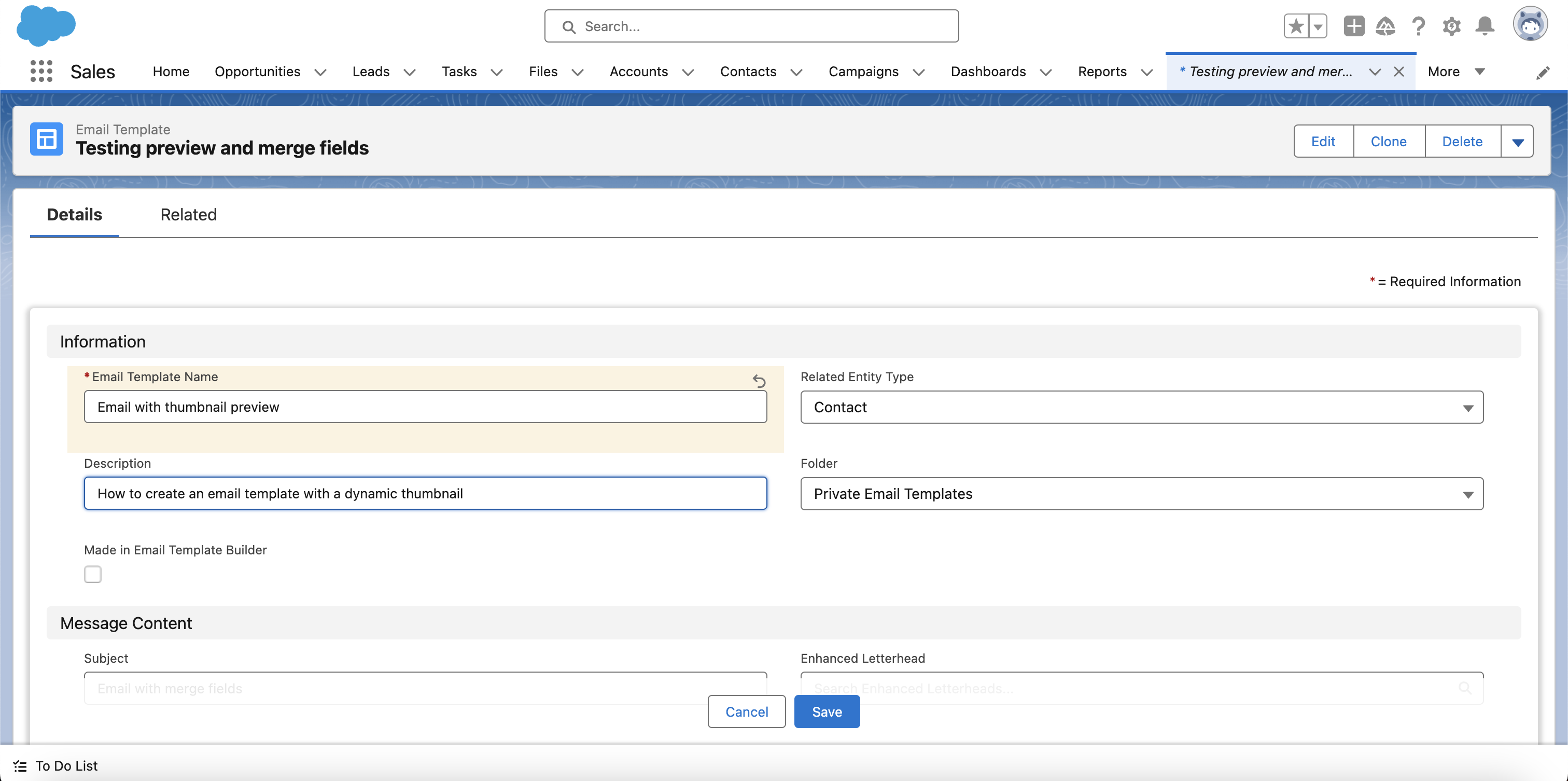Check Made in Email Template Builder checkbox

point(92,574)
